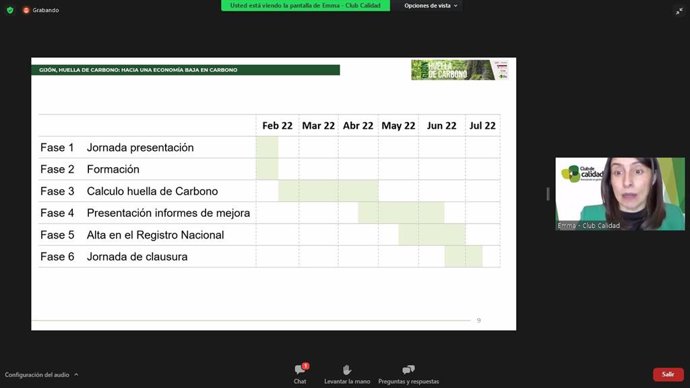
Task: Raise hand with Levantar la mano
Action: coord(347,374)
